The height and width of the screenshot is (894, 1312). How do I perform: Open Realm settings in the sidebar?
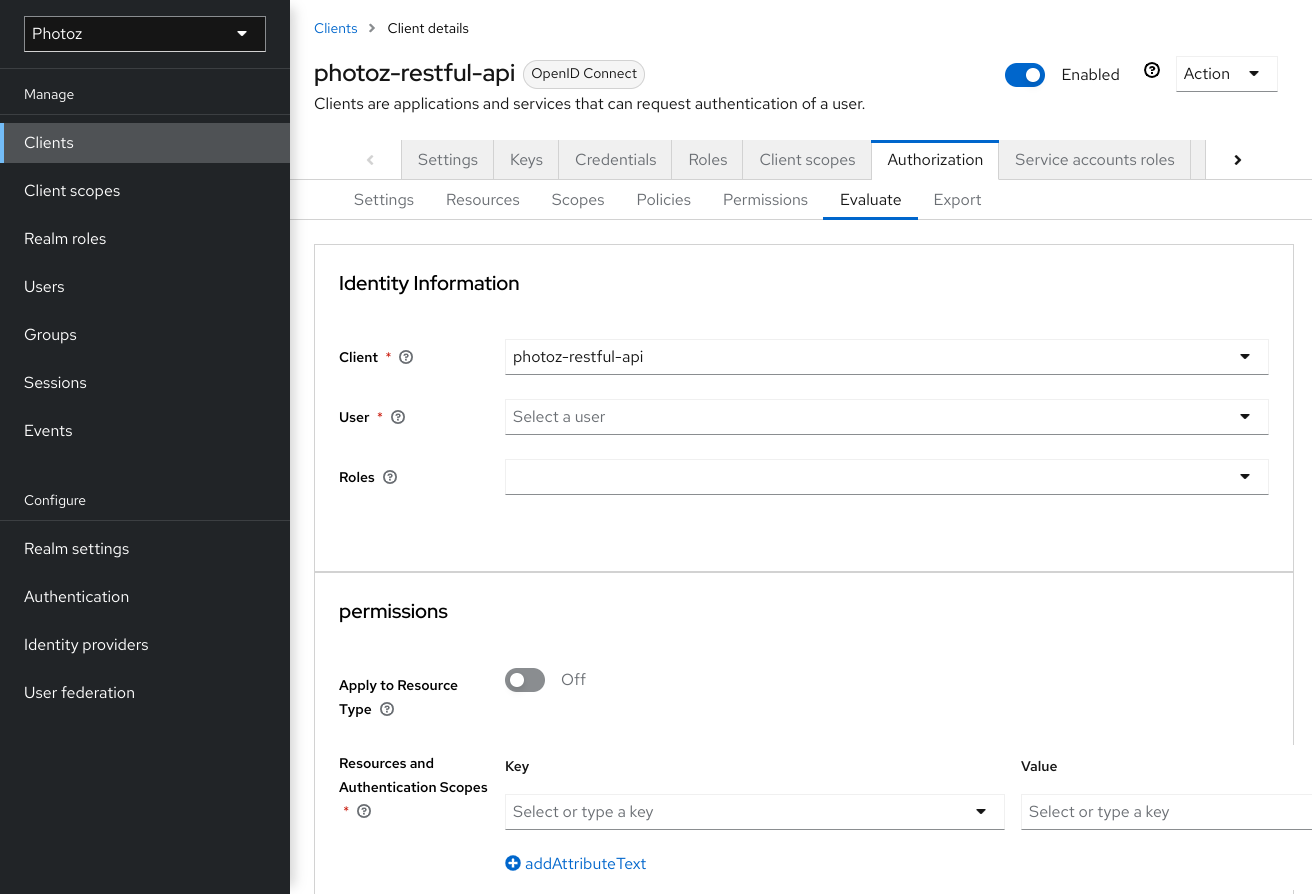pyautogui.click(x=77, y=548)
